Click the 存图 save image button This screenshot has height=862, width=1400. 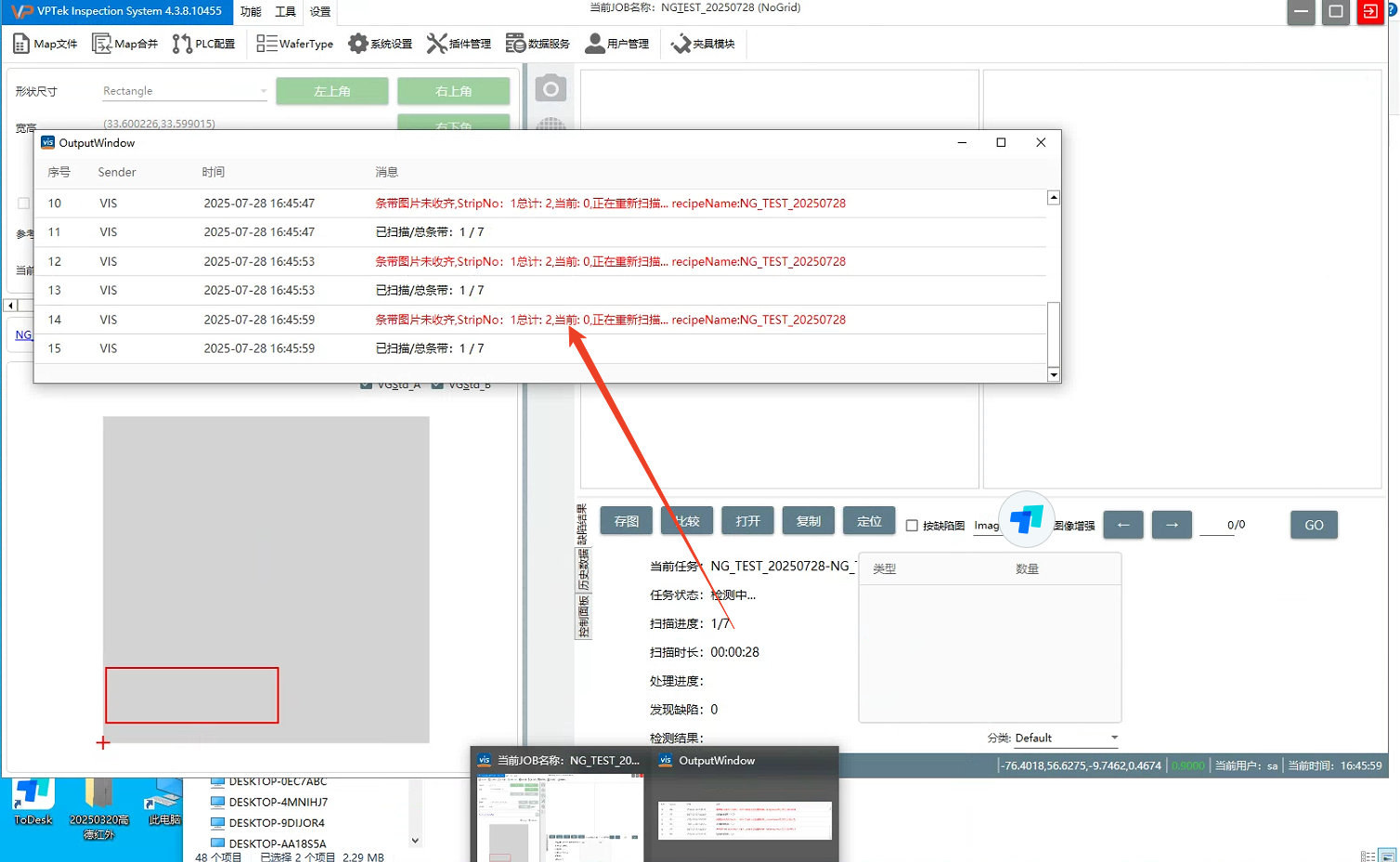click(x=627, y=521)
